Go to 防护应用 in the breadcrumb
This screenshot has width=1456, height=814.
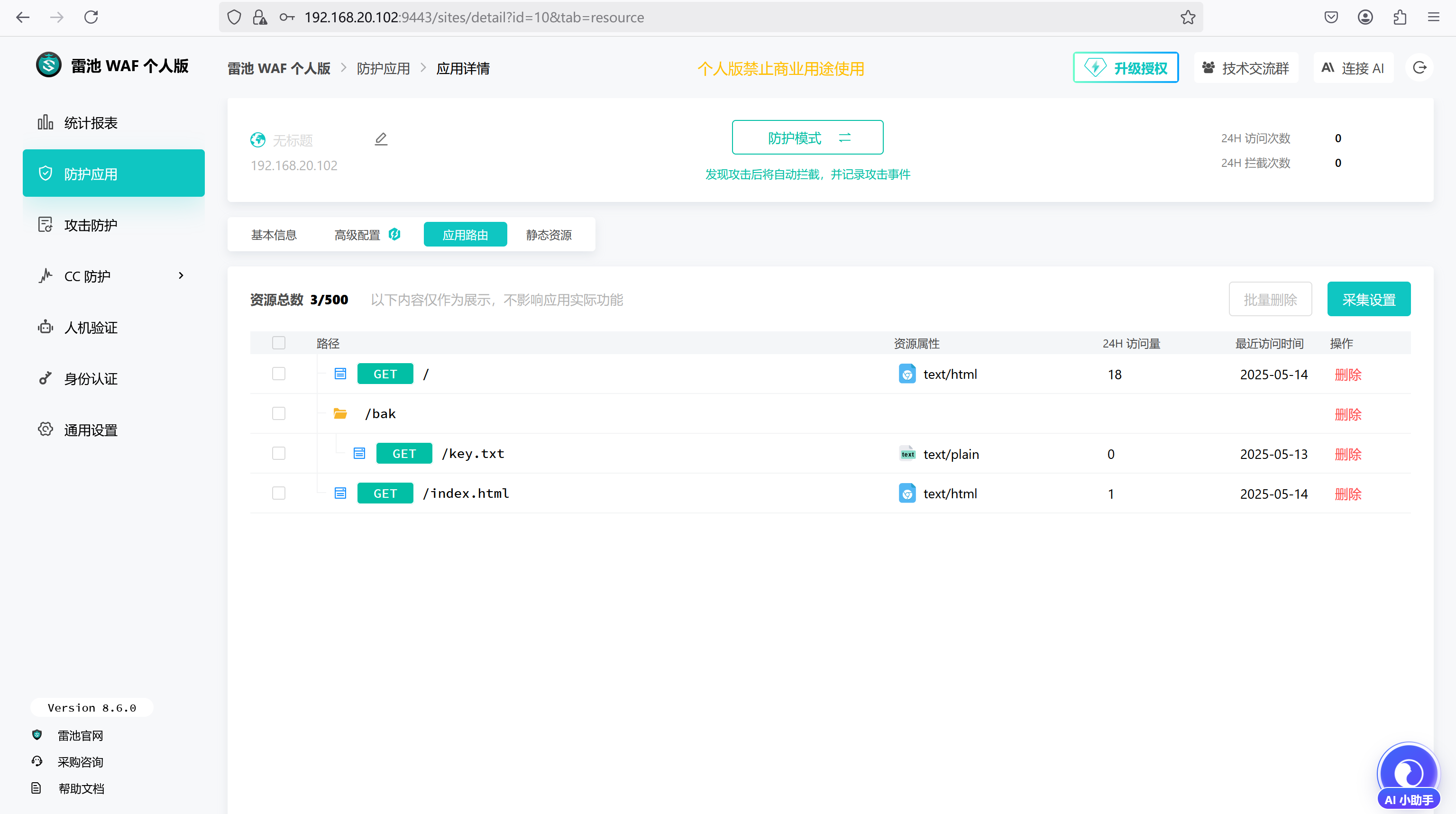(383, 68)
